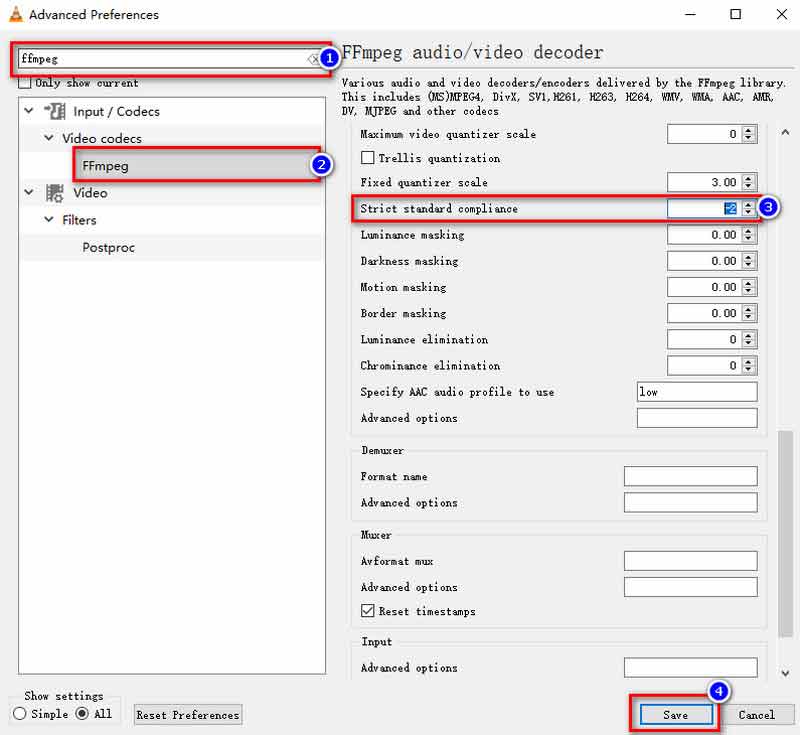This screenshot has height=735, width=800.
Task: Click the Video category icon
Action: click(x=54, y=193)
